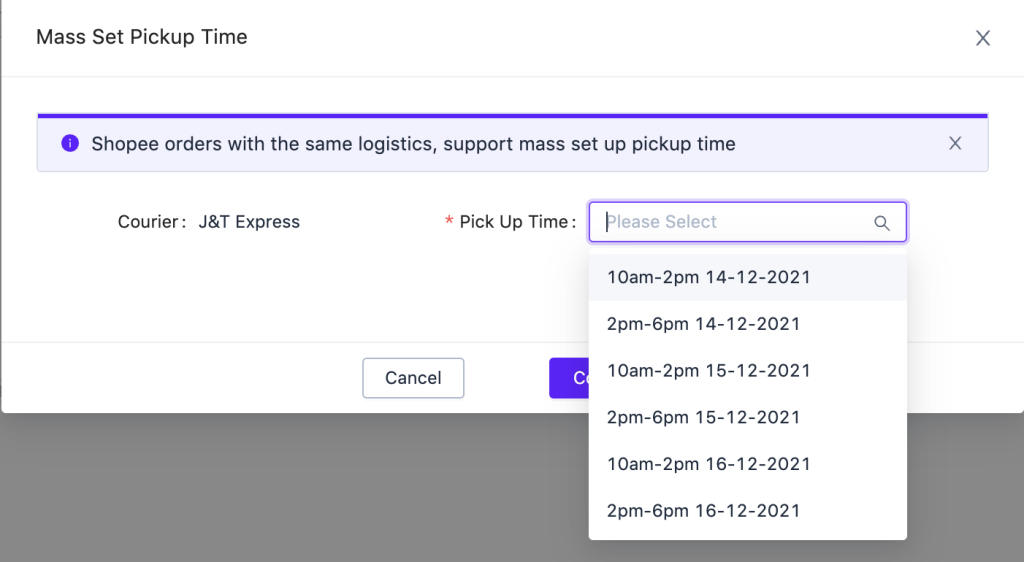Choose 10am-2pm 16-12-2021 pickup time

(747, 464)
